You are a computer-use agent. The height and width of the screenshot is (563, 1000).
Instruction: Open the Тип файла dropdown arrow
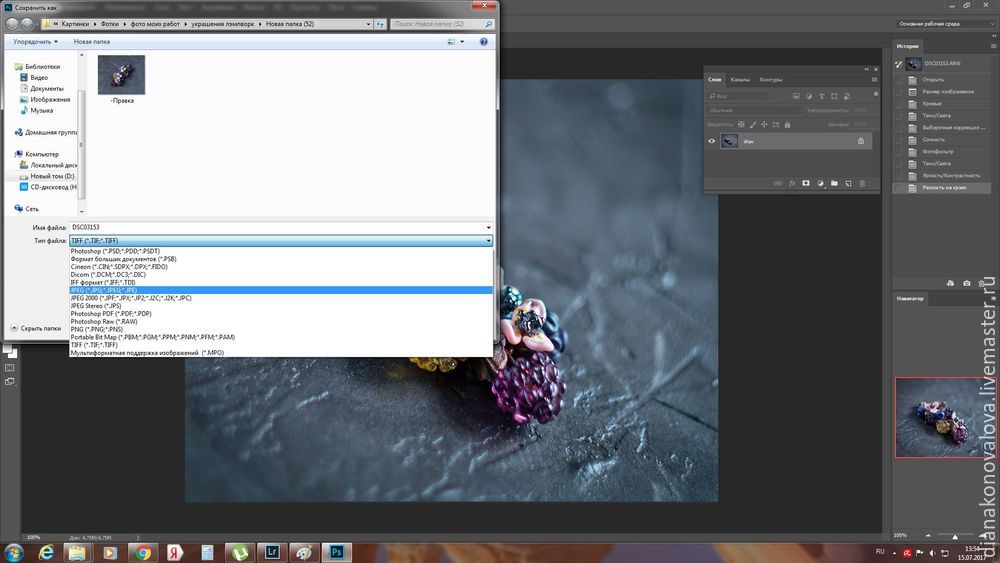pos(488,241)
